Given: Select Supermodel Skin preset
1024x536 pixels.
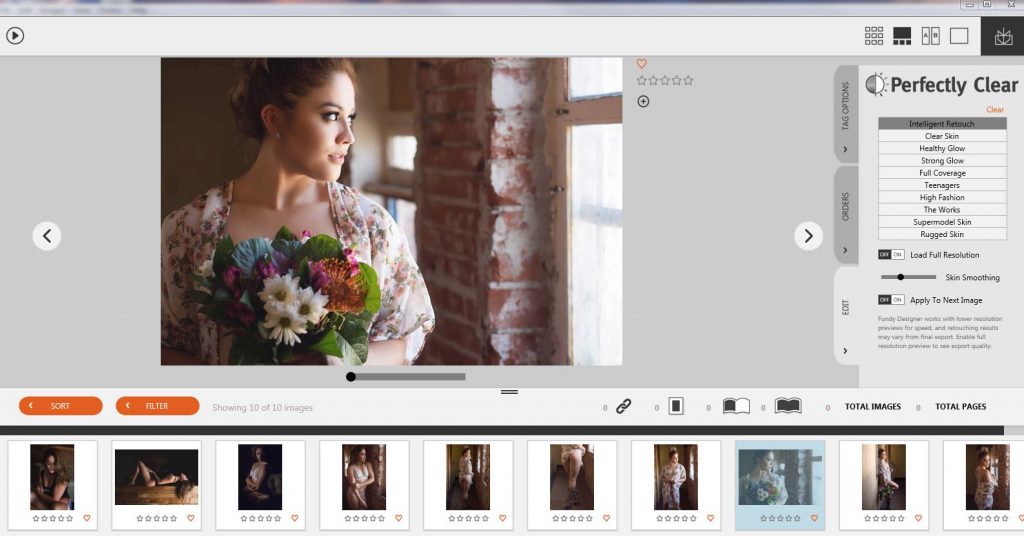Looking at the screenshot, I should (x=942, y=222).
